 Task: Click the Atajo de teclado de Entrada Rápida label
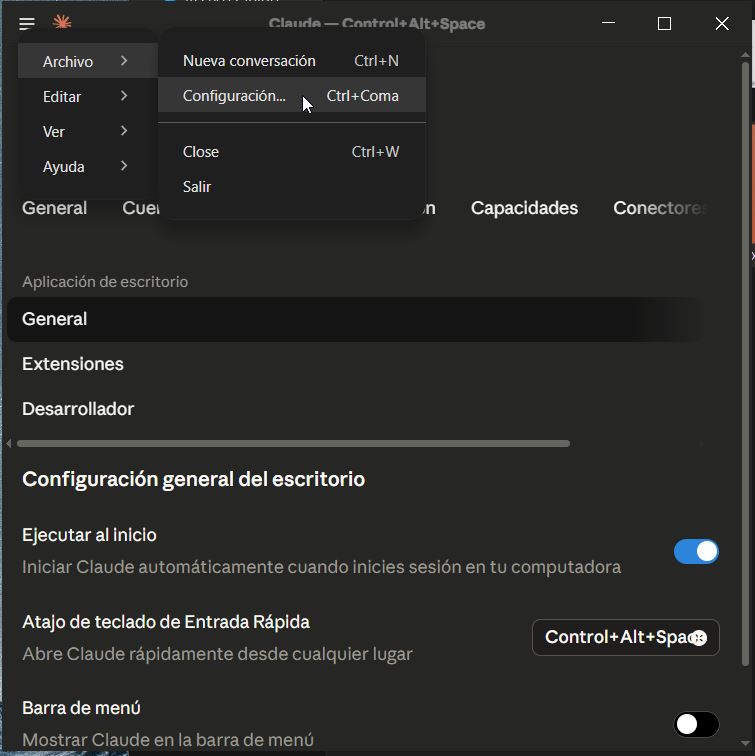click(x=166, y=622)
